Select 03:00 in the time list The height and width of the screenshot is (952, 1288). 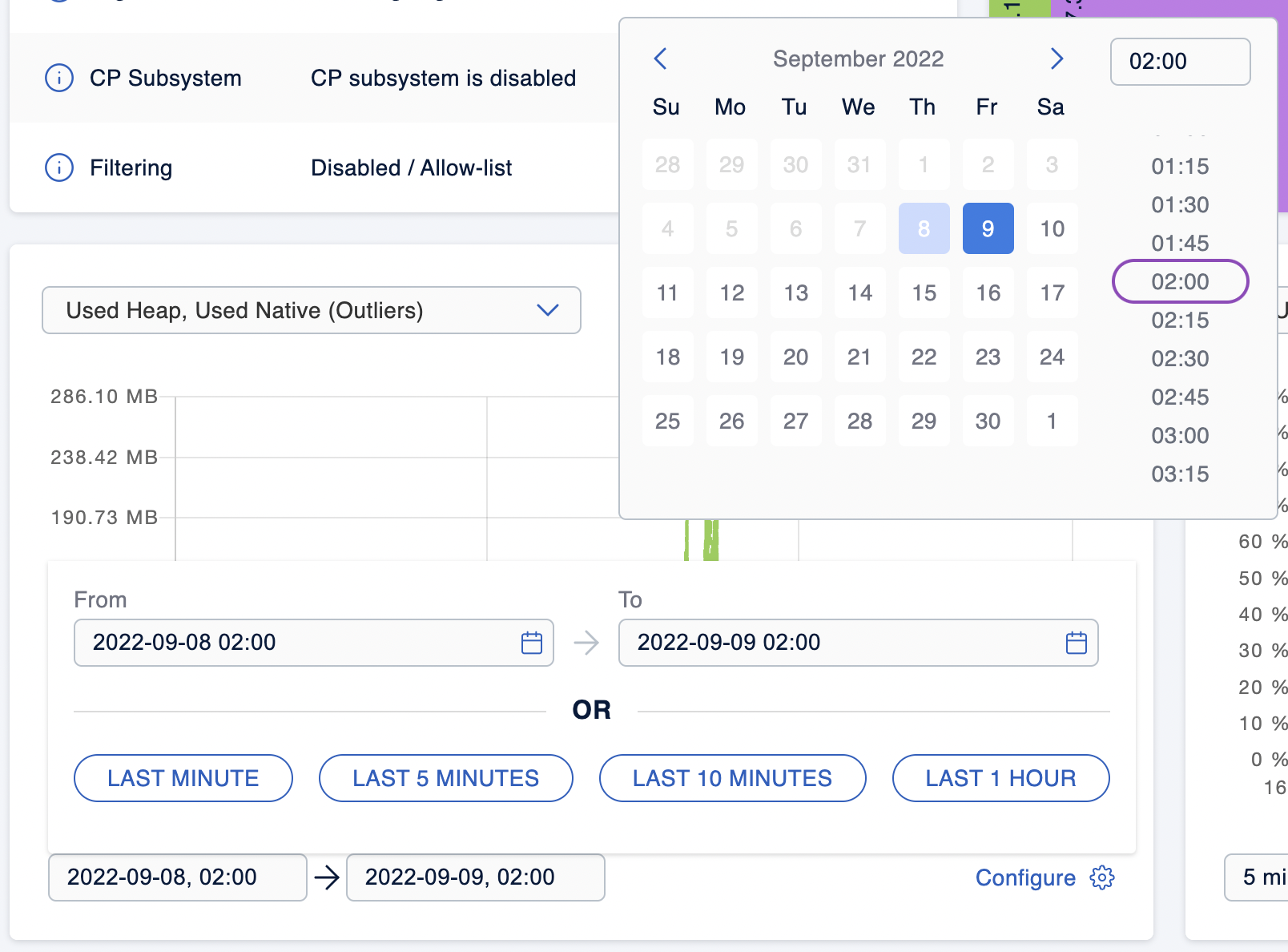click(x=1180, y=436)
